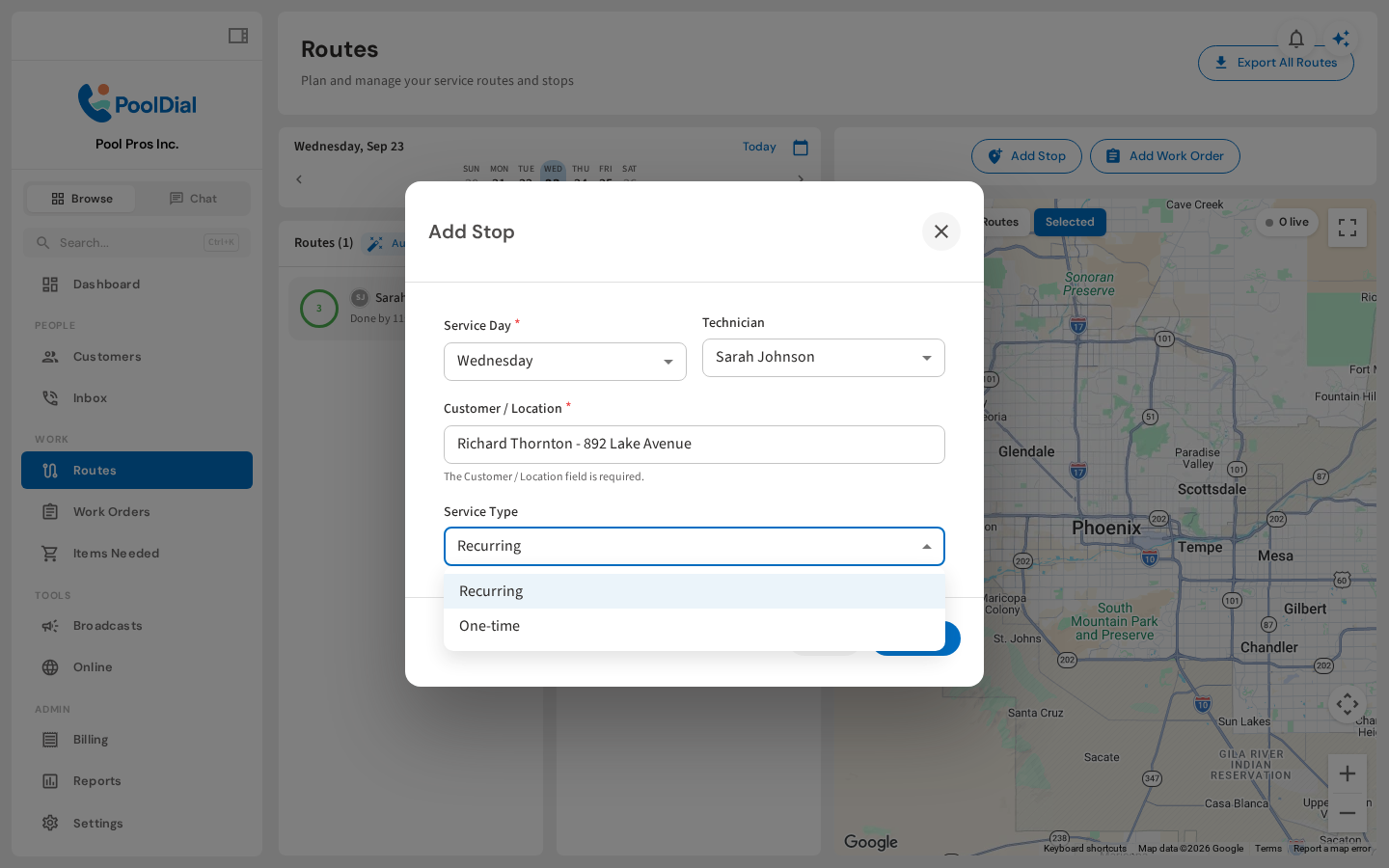Viewport: 1389px width, 868px height.
Task: Select the Selected map filter tab
Action: (x=1070, y=222)
